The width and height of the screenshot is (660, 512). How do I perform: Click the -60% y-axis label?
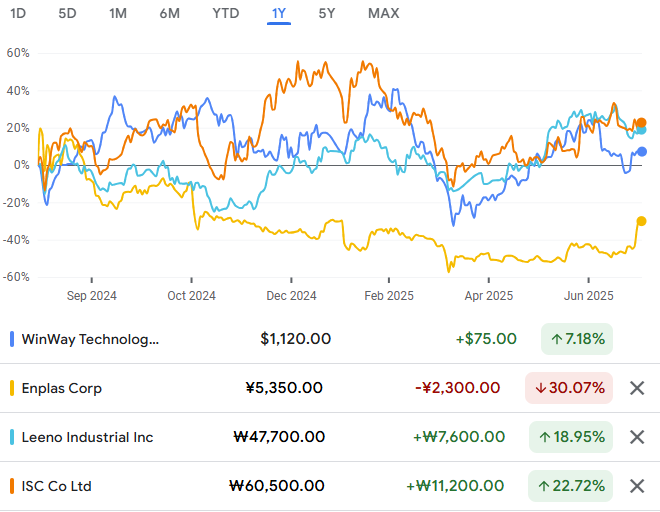click(x=16, y=277)
